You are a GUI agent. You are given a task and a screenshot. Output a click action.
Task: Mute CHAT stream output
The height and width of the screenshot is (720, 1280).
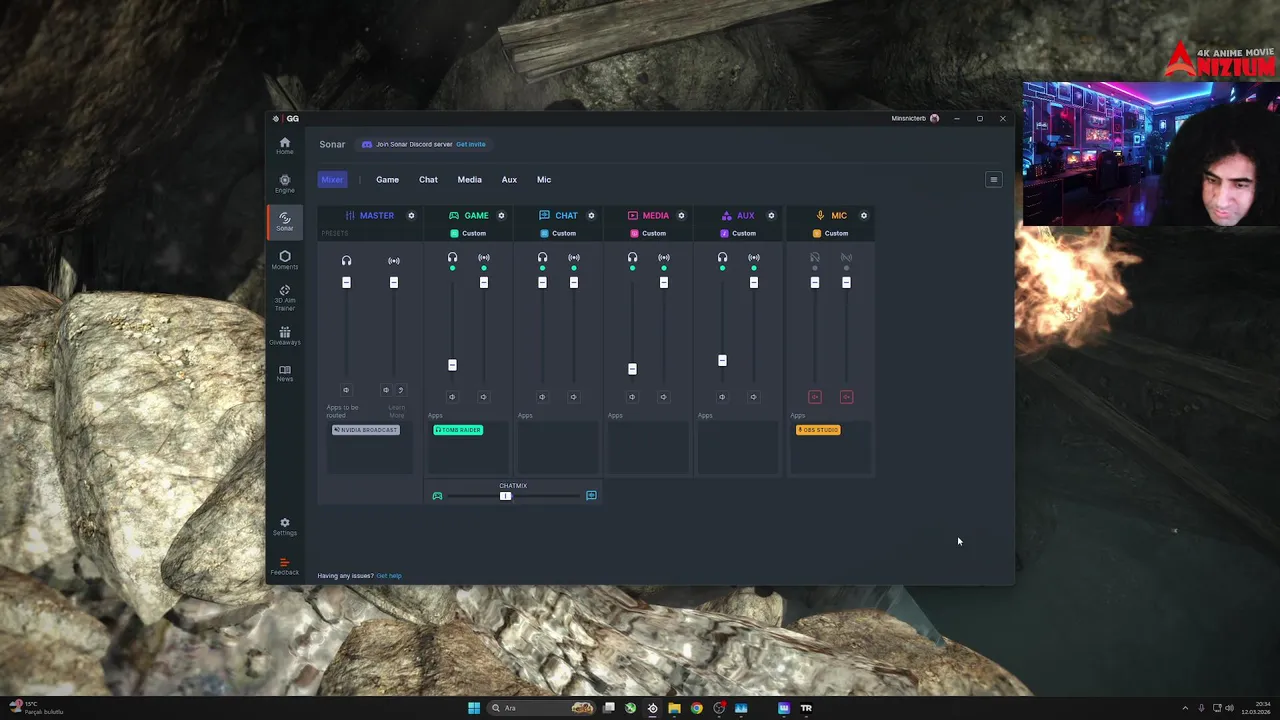pos(573,397)
